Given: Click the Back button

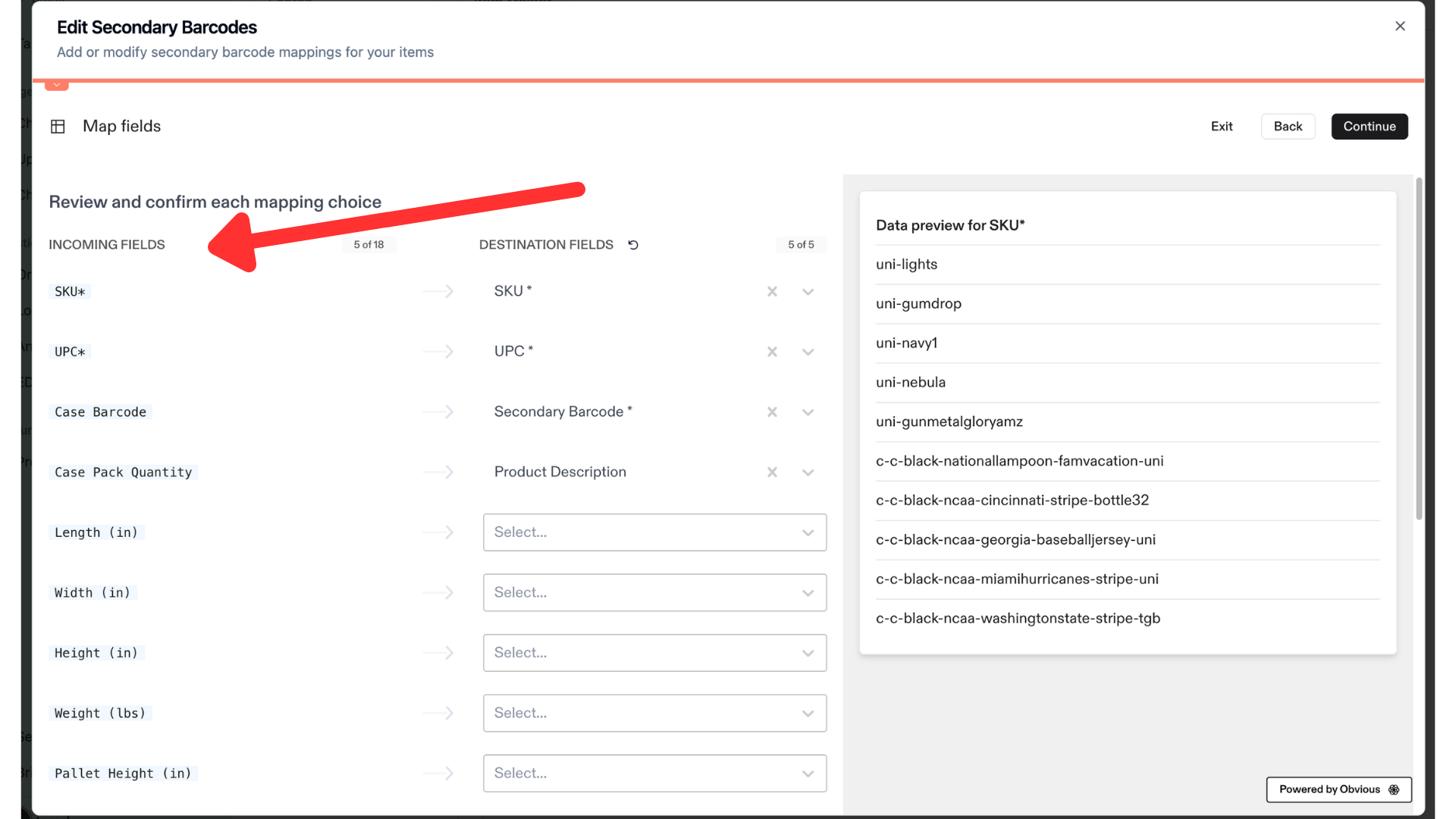Looking at the screenshot, I should click(x=1288, y=127).
